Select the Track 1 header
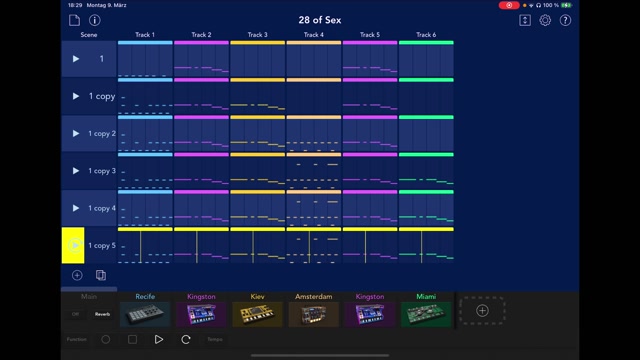This screenshot has width=640, height=360. [145, 35]
